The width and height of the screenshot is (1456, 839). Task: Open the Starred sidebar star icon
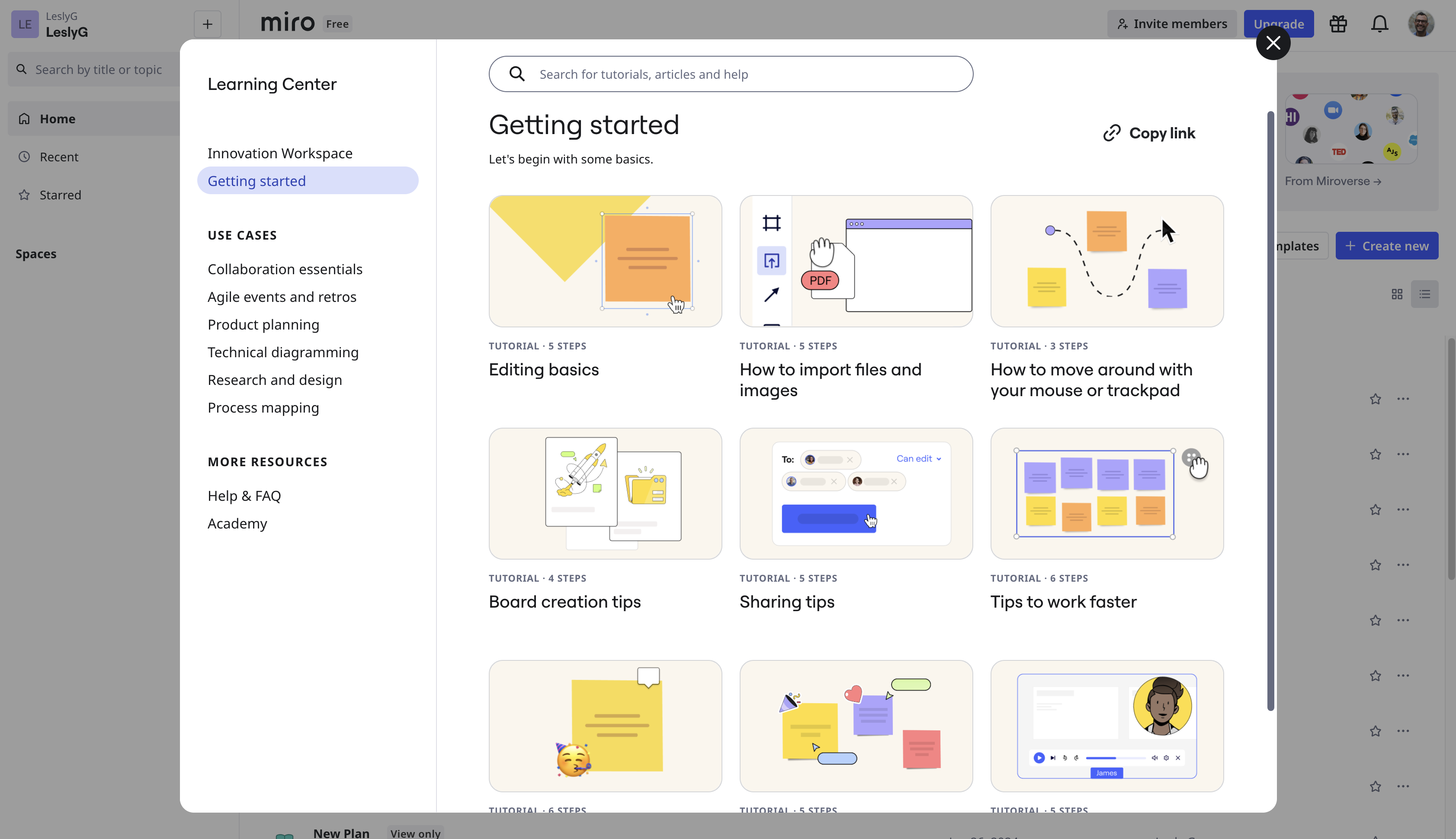[24, 195]
